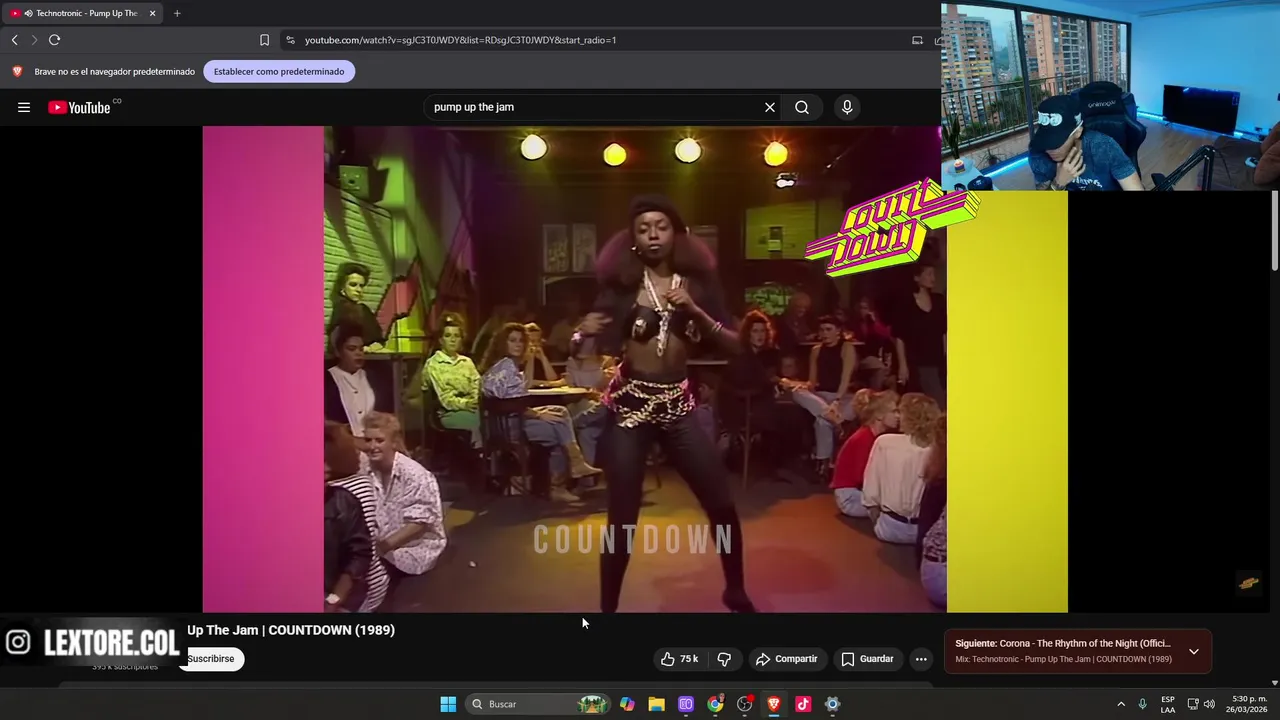Open Copilot from the taskbar
1280x720 pixels.
627,704
